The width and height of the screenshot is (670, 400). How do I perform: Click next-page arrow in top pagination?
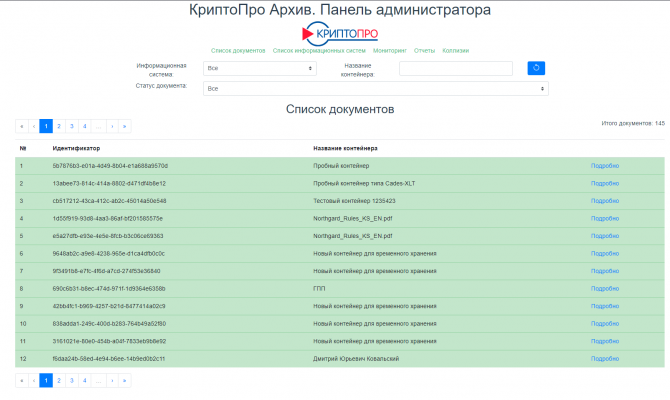click(x=112, y=126)
